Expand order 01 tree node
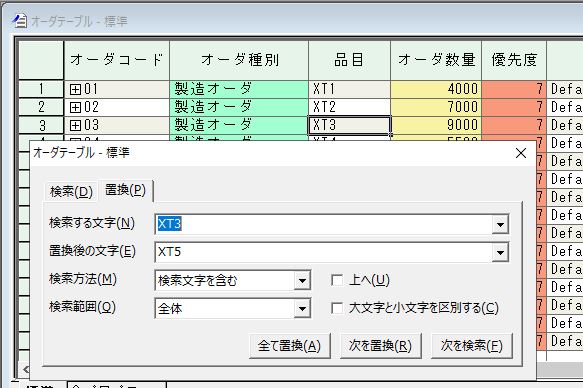This screenshot has height=388, width=583. [x=75, y=89]
